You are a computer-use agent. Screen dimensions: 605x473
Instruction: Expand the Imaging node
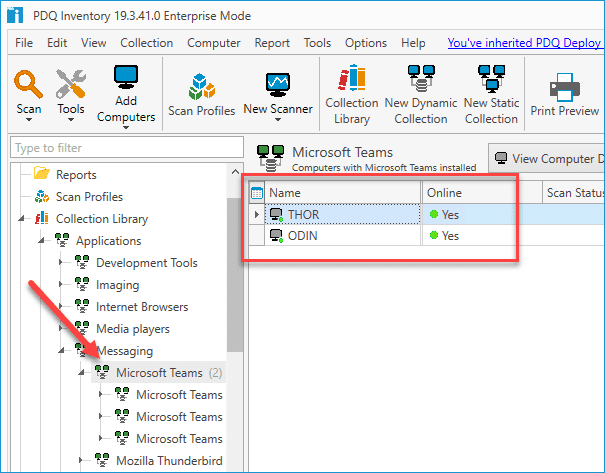61,284
